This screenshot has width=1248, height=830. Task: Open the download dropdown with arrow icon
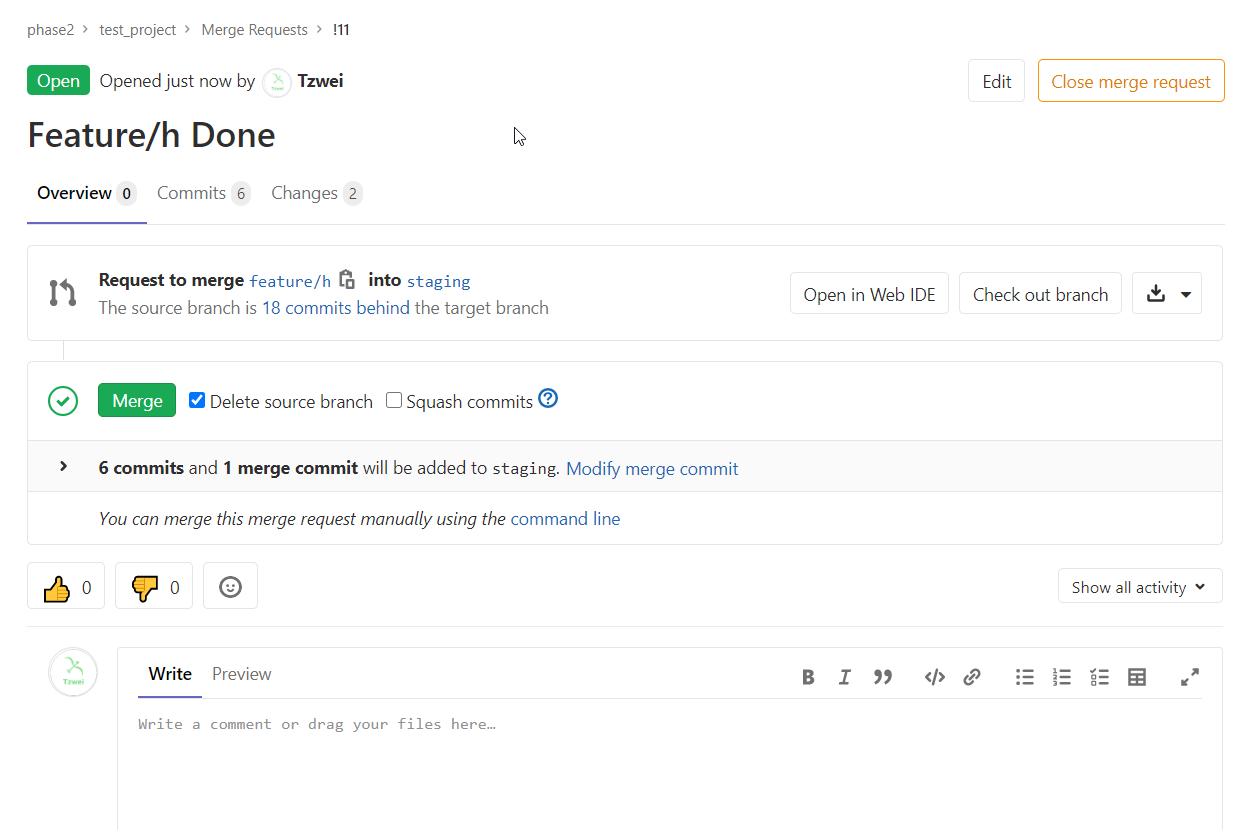click(x=1167, y=294)
